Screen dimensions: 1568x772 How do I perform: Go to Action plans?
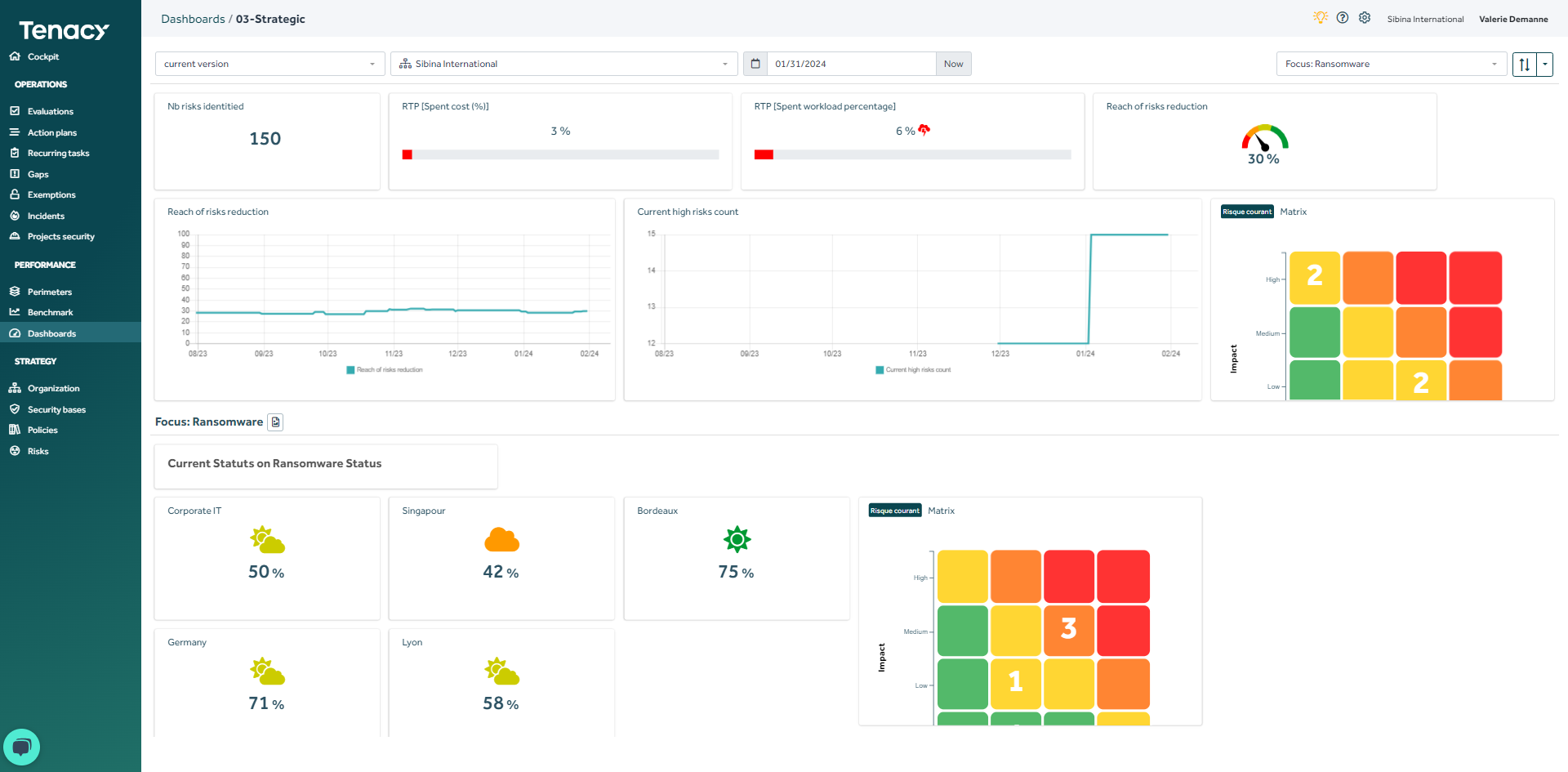(52, 132)
